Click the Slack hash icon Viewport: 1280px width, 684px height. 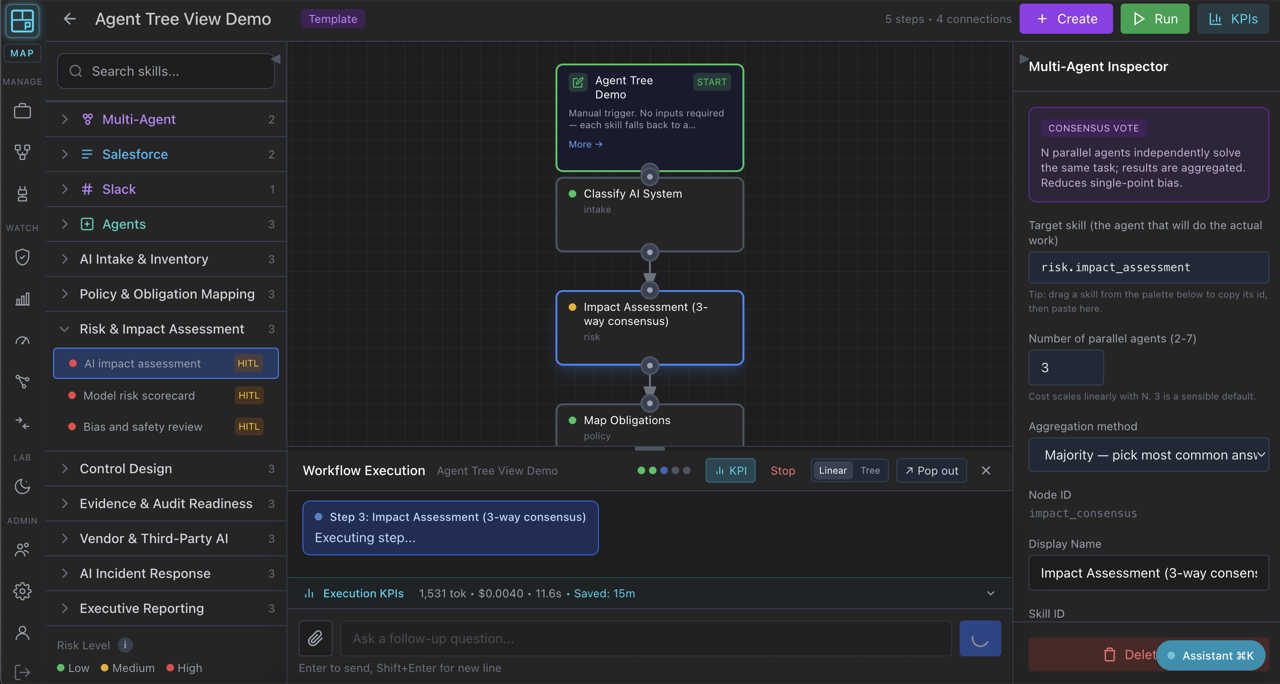(87, 189)
